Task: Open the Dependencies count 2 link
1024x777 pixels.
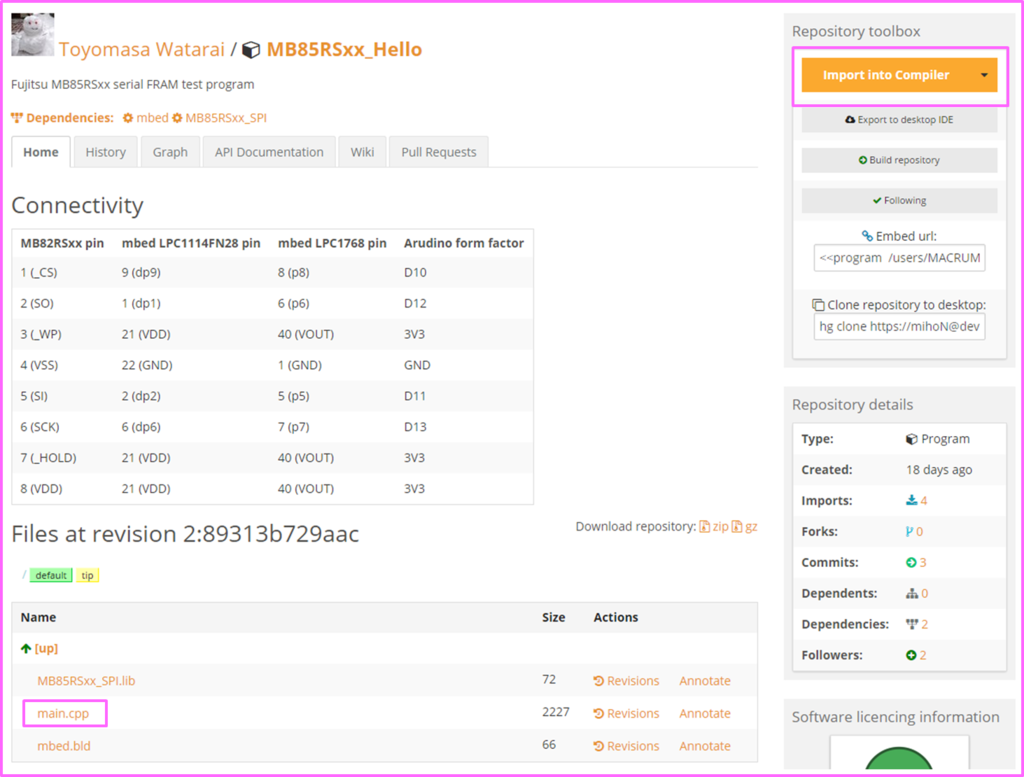Action: click(x=925, y=625)
